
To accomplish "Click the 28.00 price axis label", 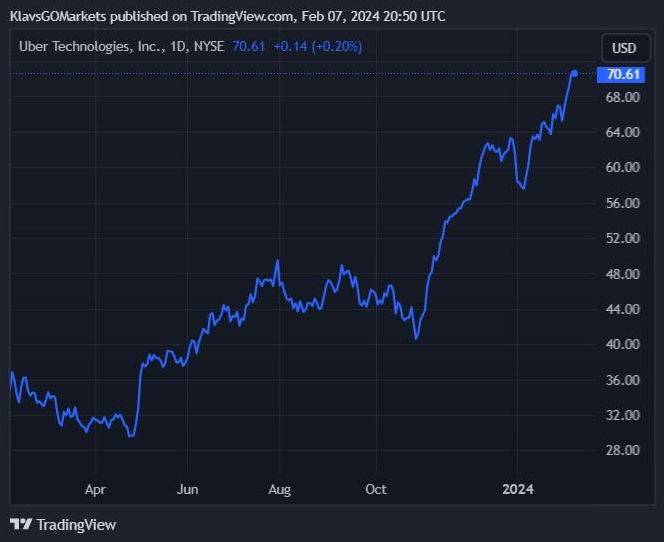I will point(622,450).
